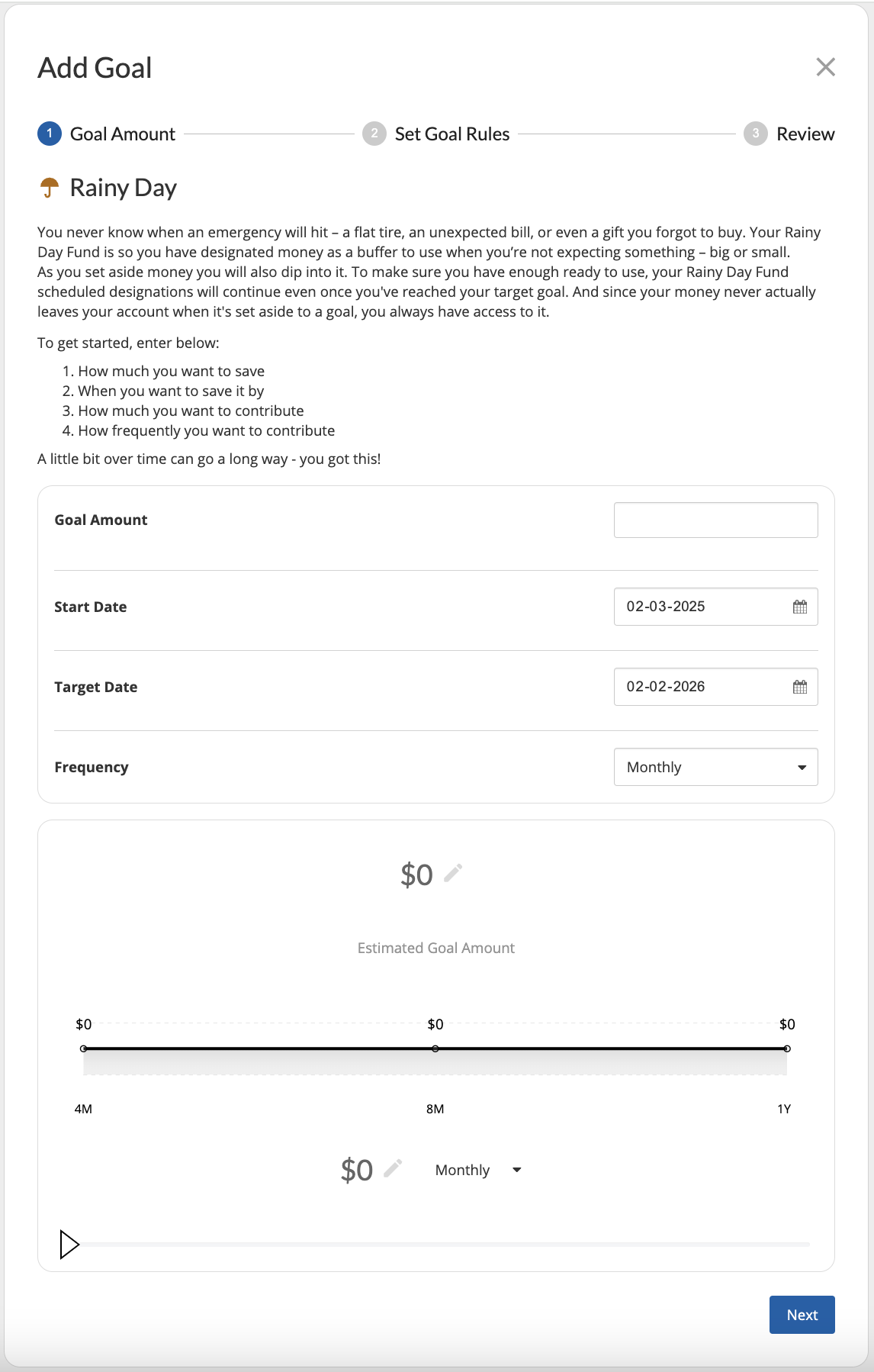Click the step 3 numbered circle
The height and width of the screenshot is (1372, 874).
click(755, 133)
